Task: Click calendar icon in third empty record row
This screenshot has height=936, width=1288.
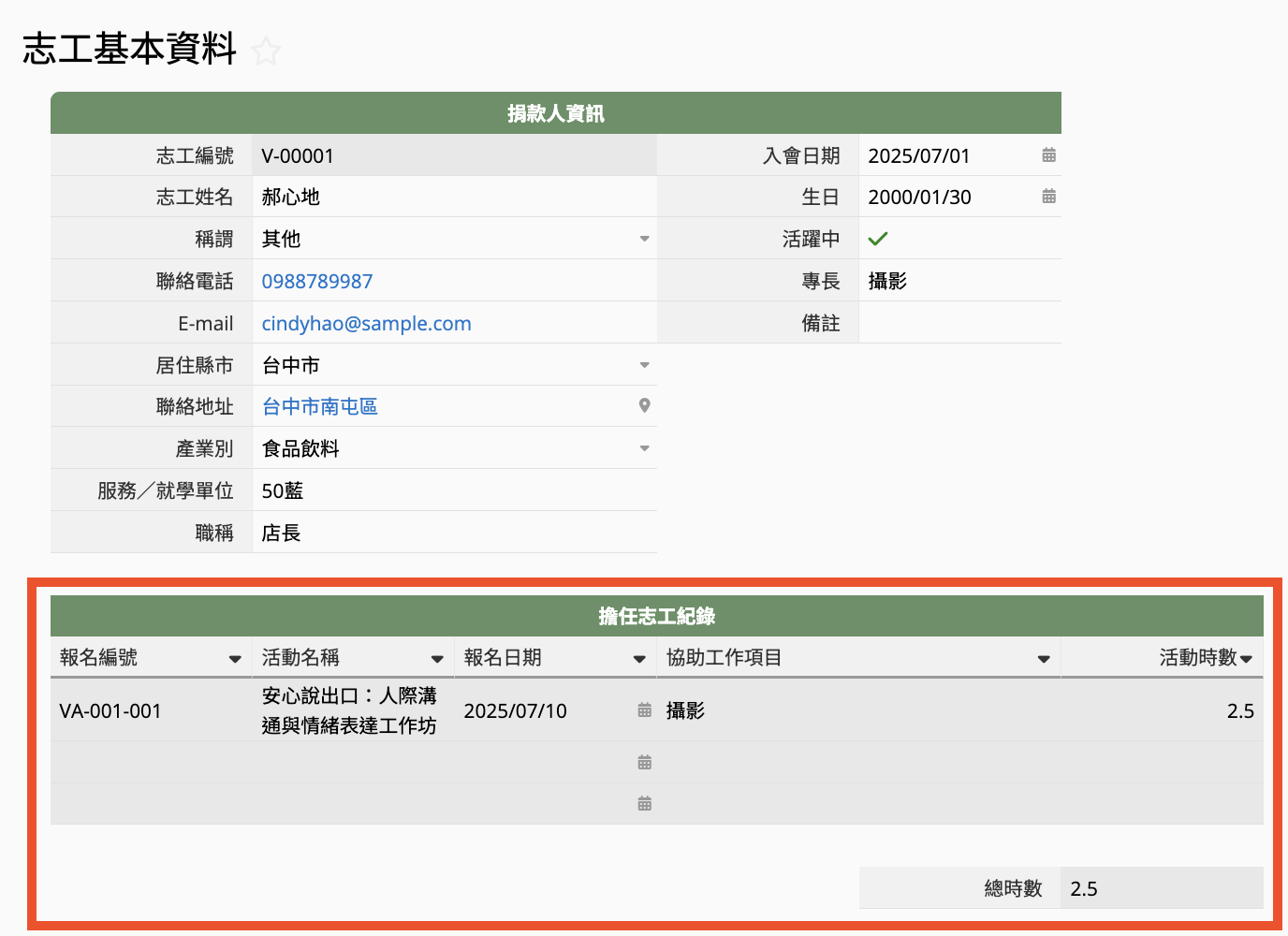Action: (x=644, y=803)
